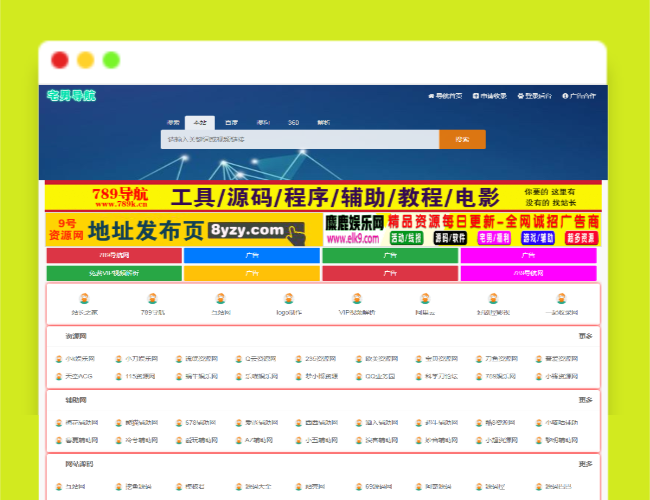
Task: Expand 更多 for the 网站源码 section
Action: point(585,464)
